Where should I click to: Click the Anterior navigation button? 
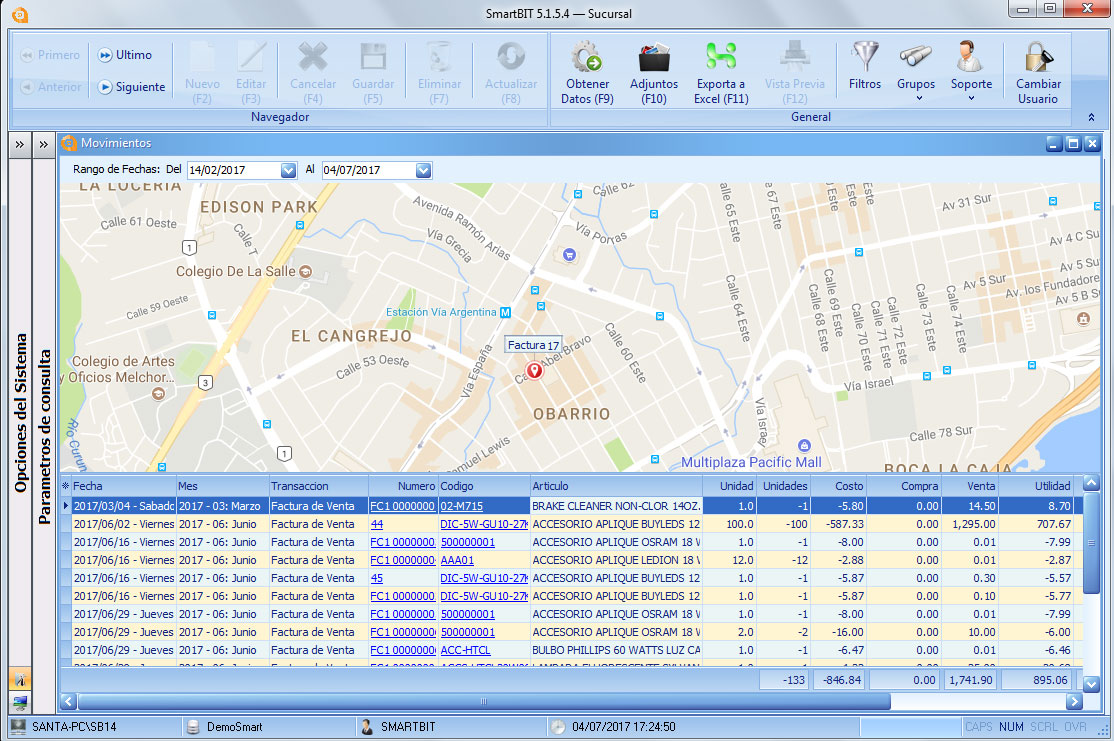pyautogui.click(x=50, y=87)
